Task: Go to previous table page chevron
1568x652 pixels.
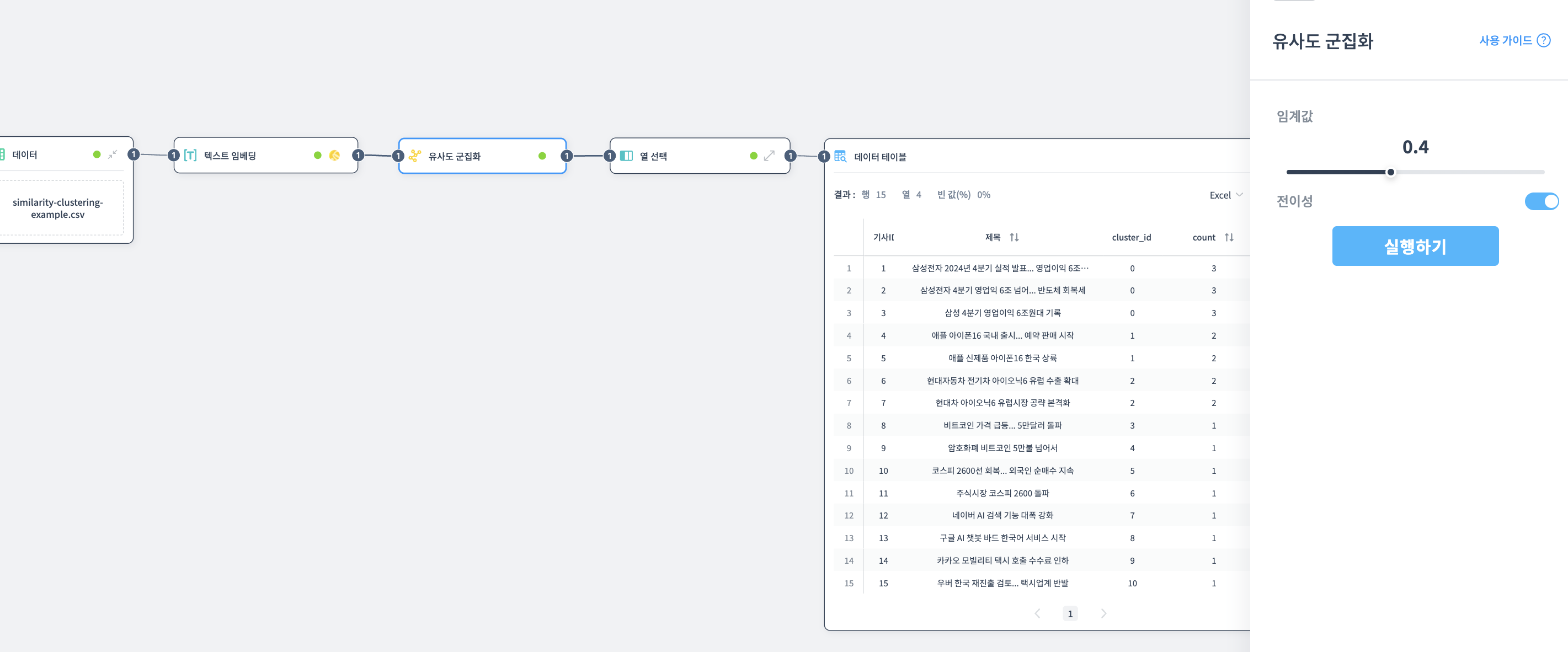Action: pos(1037,613)
